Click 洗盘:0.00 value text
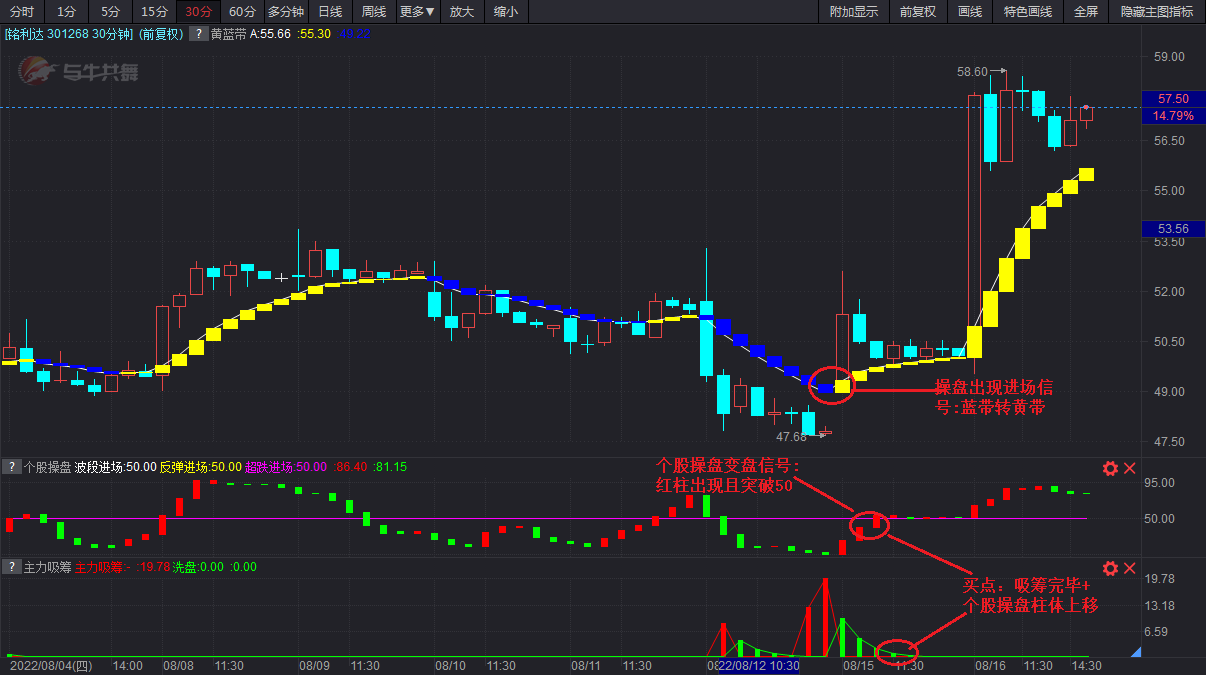The width and height of the screenshot is (1206, 675). [x=198, y=567]
